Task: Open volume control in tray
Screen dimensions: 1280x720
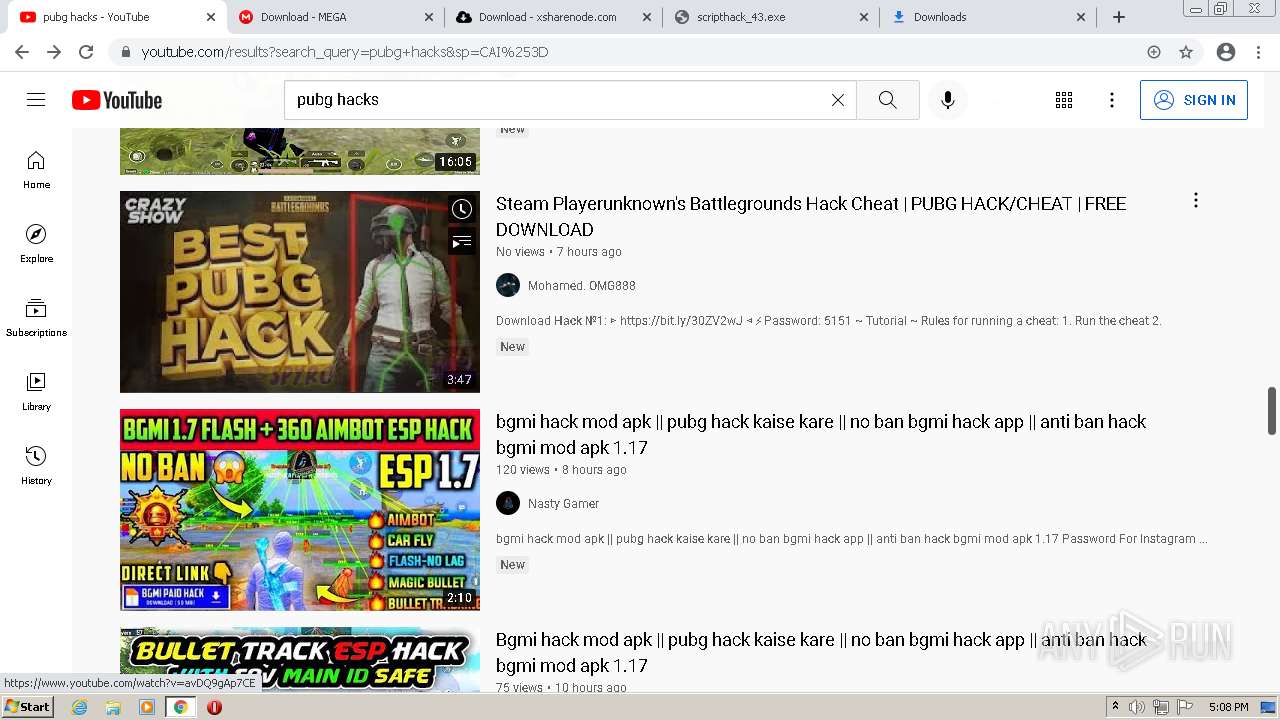Action: pos(1136,707)
